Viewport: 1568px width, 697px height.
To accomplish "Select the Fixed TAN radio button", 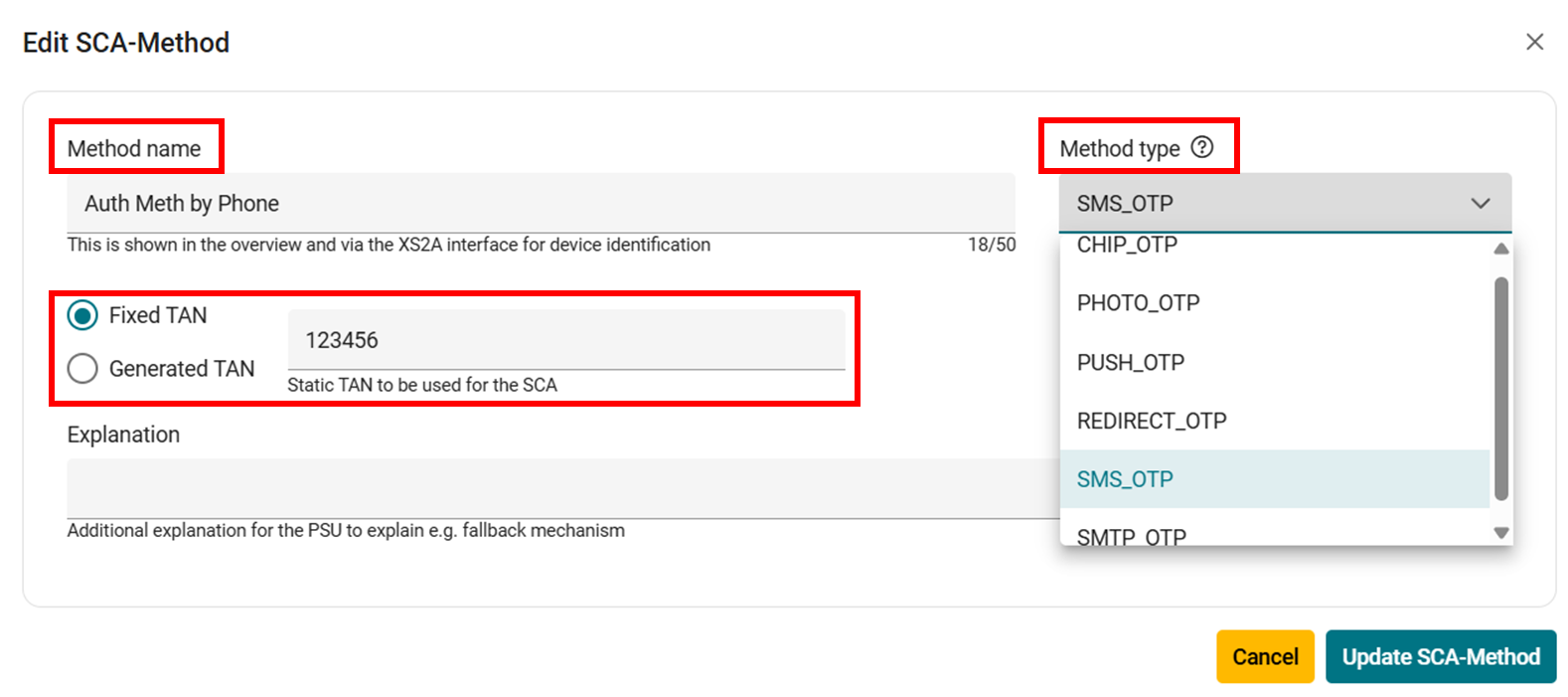I will (x=82, y=315).
